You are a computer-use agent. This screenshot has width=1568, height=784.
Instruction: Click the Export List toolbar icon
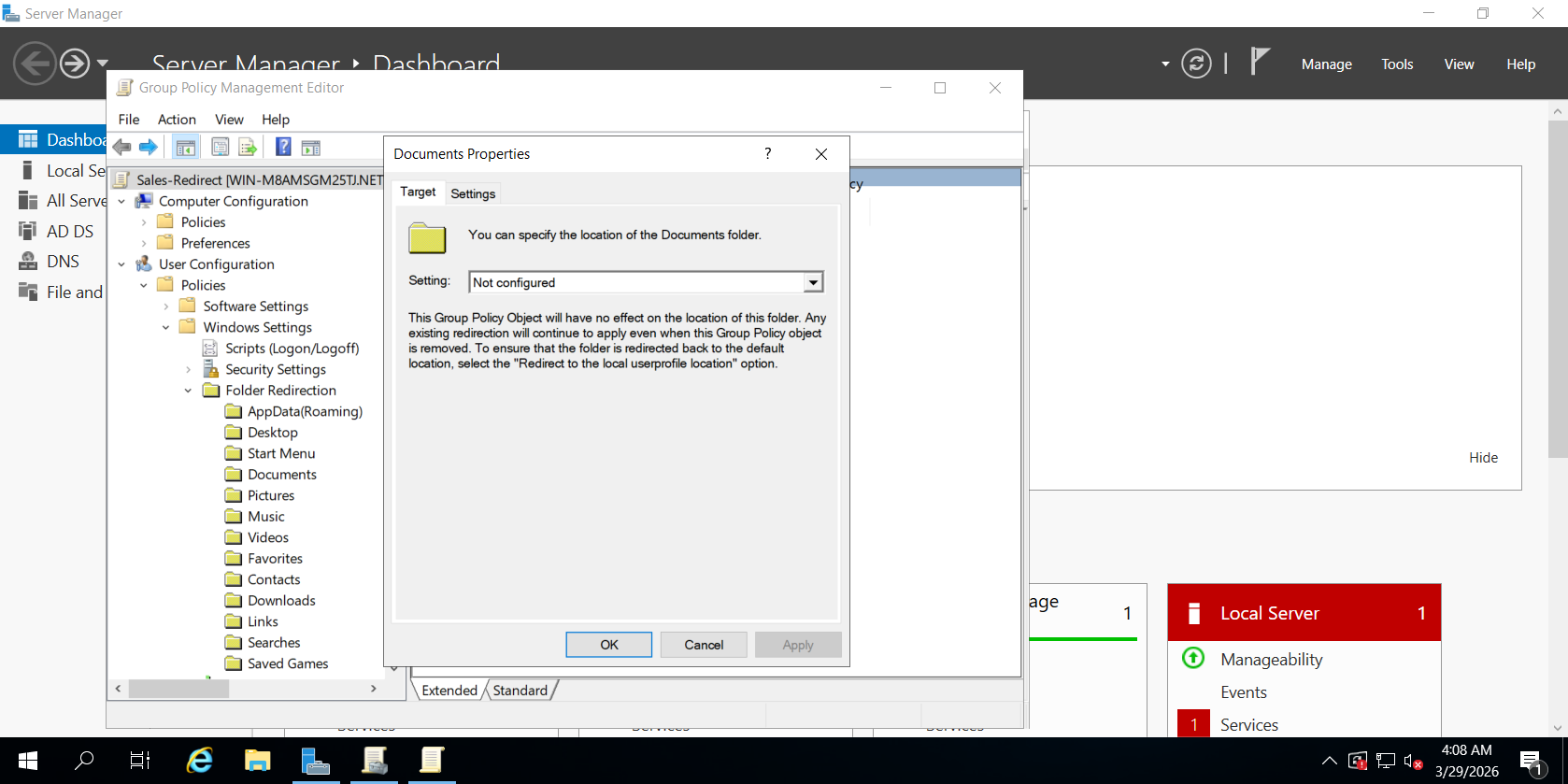pyautogui.click(x=248, y=147)
